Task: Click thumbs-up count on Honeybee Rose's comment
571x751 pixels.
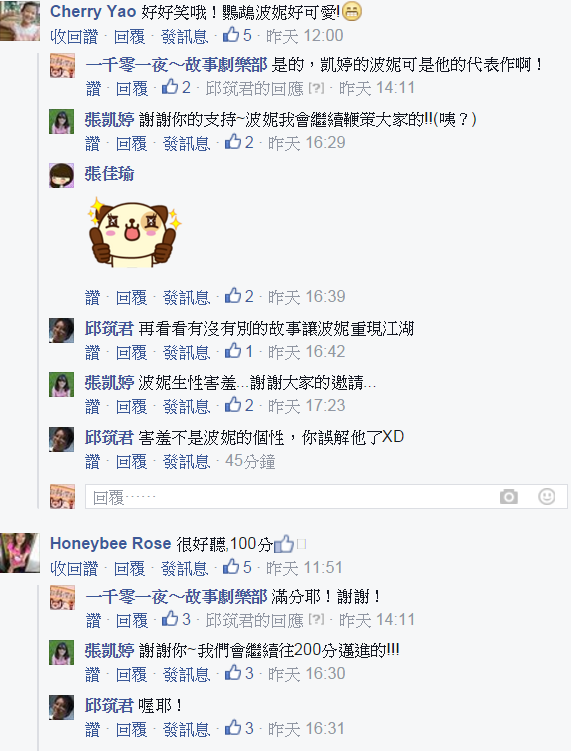Action: coord(237,568)
